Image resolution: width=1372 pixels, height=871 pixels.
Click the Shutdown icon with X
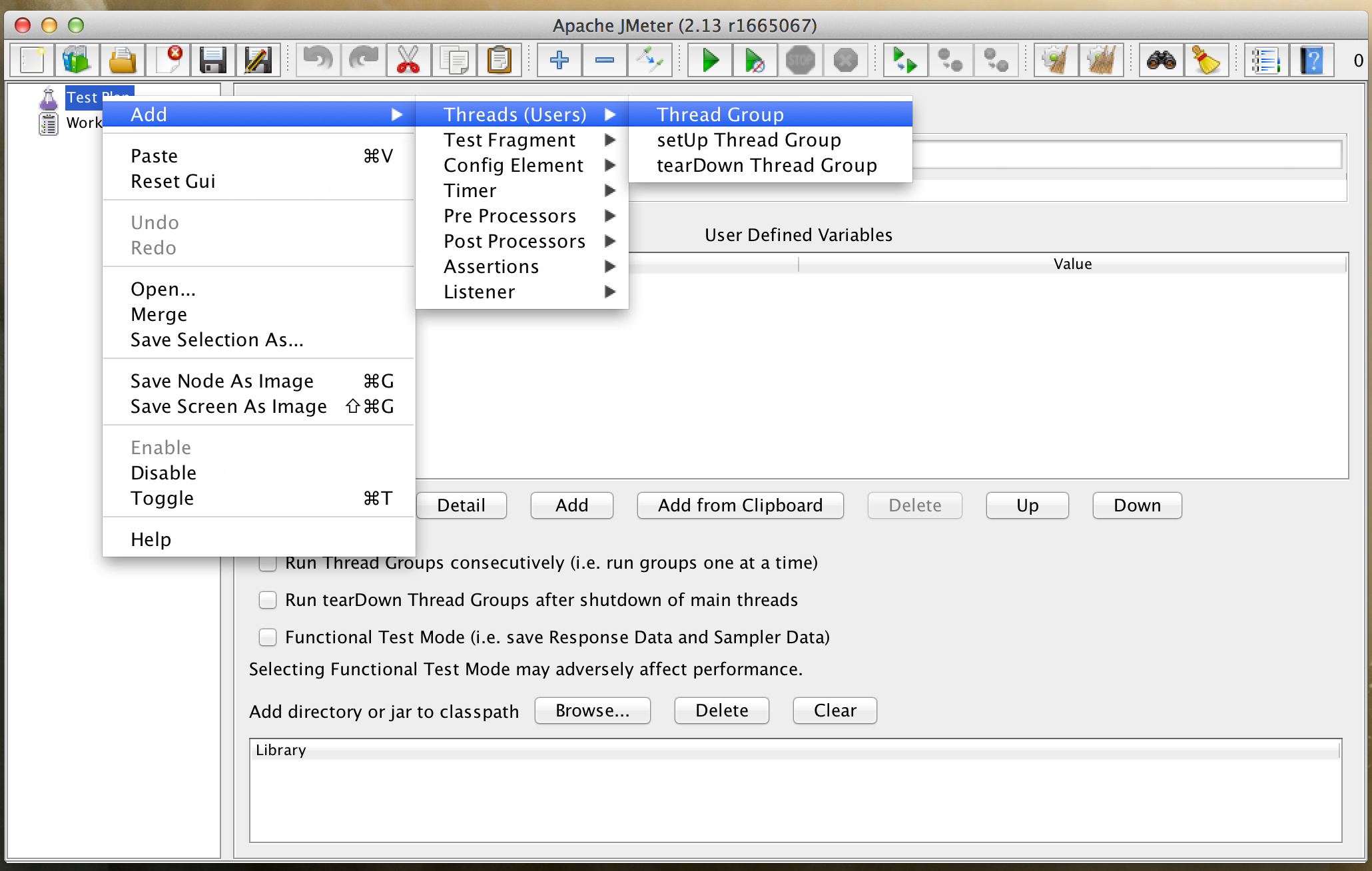[846, 61]
